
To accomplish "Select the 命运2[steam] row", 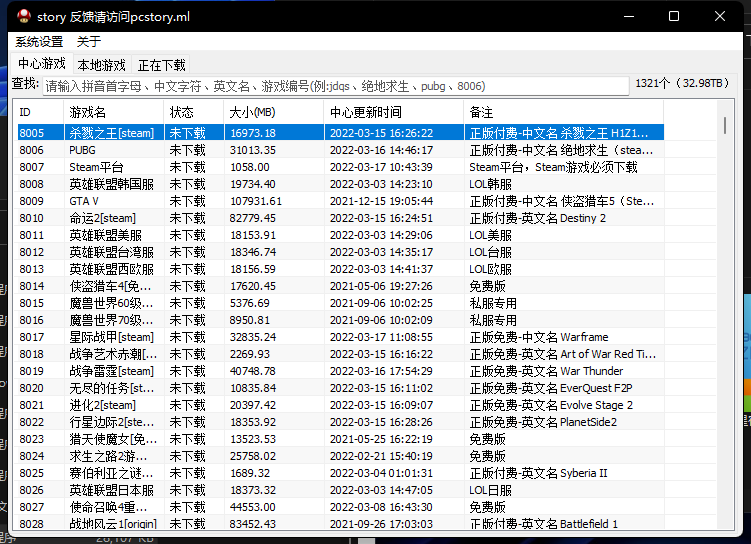I will 341,218.
